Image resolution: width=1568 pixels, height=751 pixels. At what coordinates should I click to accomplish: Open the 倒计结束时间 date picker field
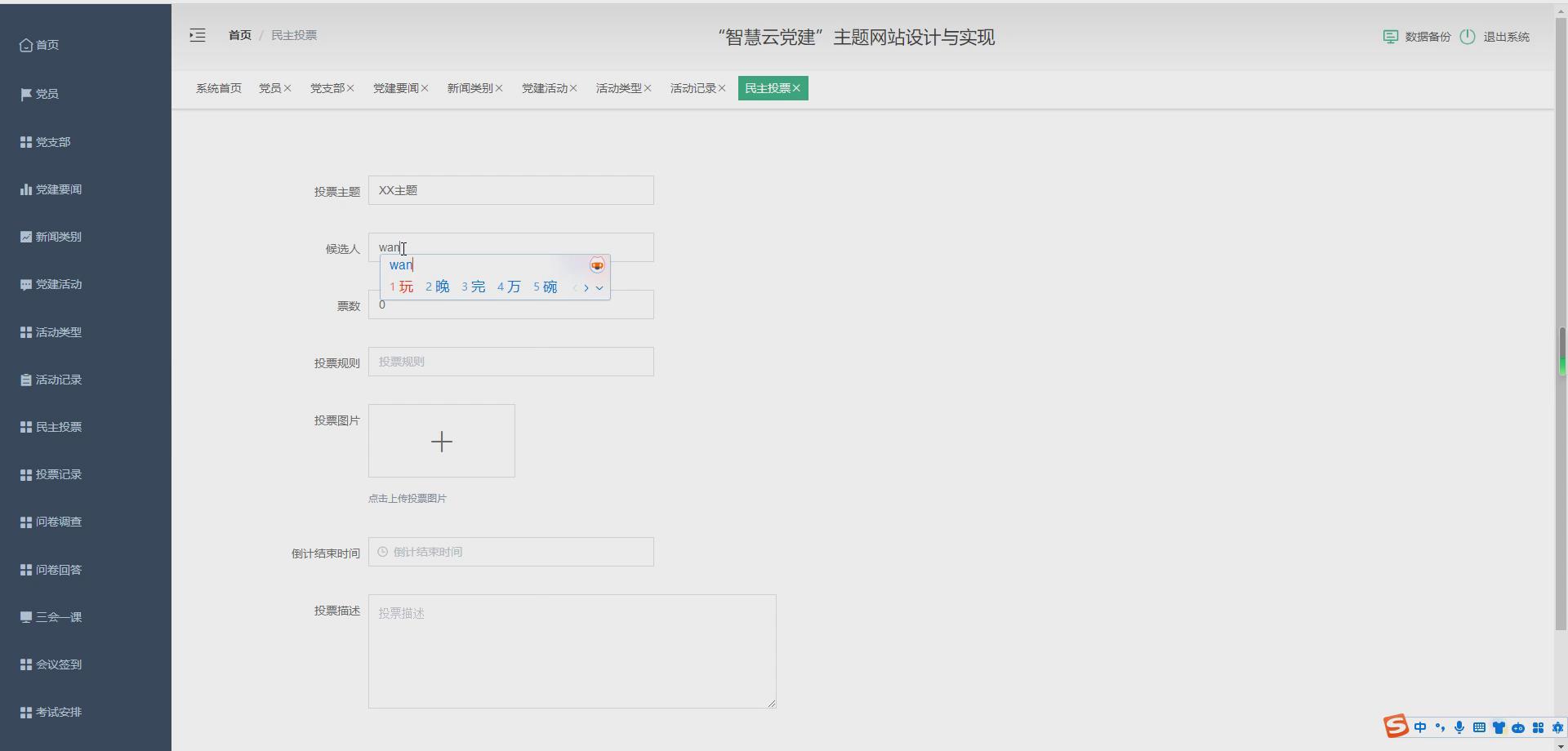[511, 552]
